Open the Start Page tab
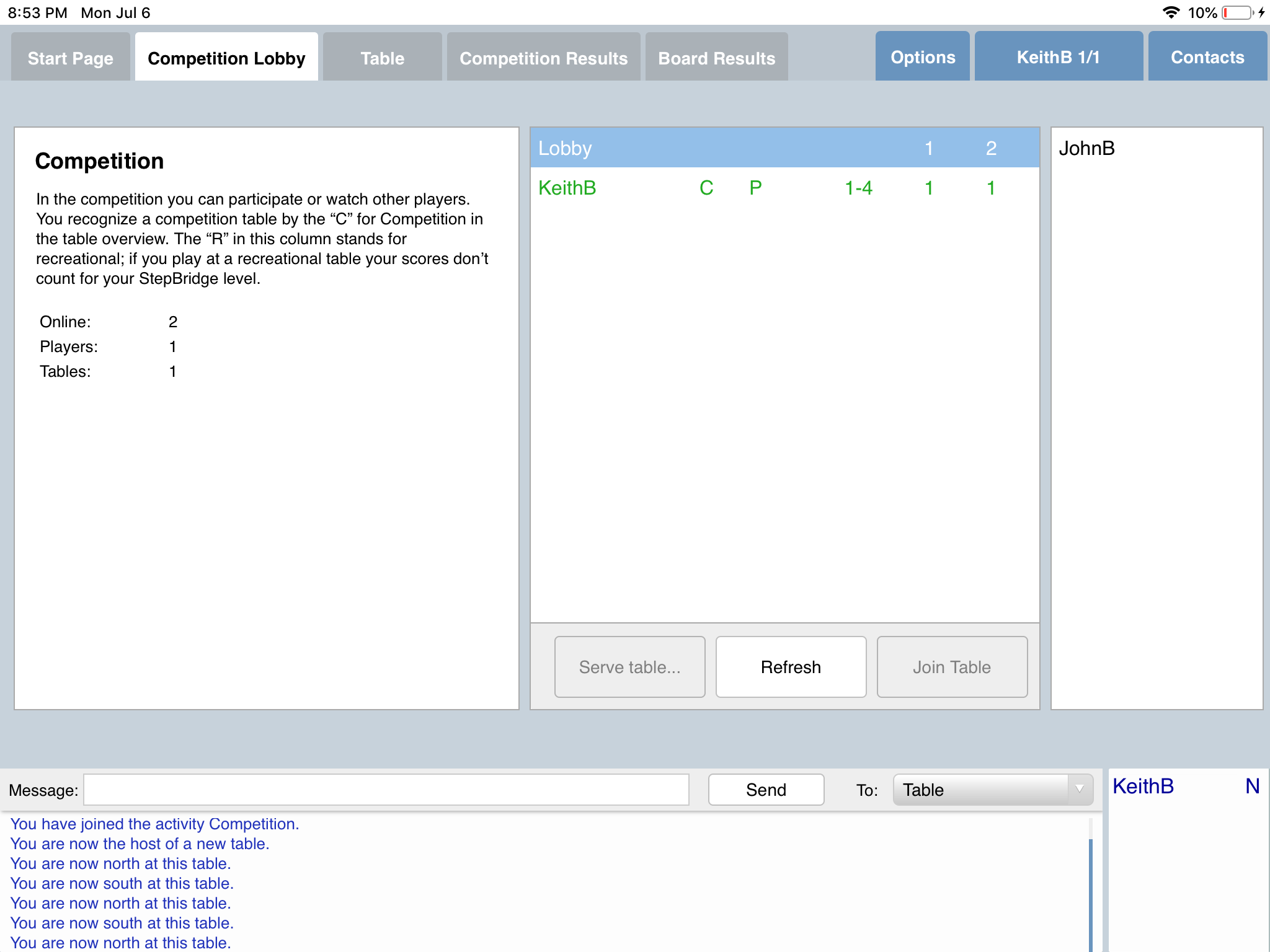 pos(71,58)
